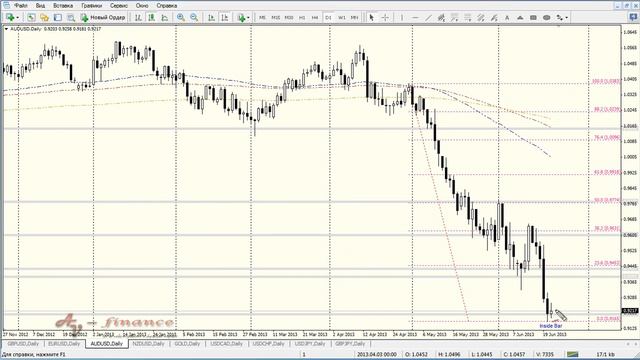Select the W1 timeframe
This screenshot has width=640, height=360.
[342, 18]
